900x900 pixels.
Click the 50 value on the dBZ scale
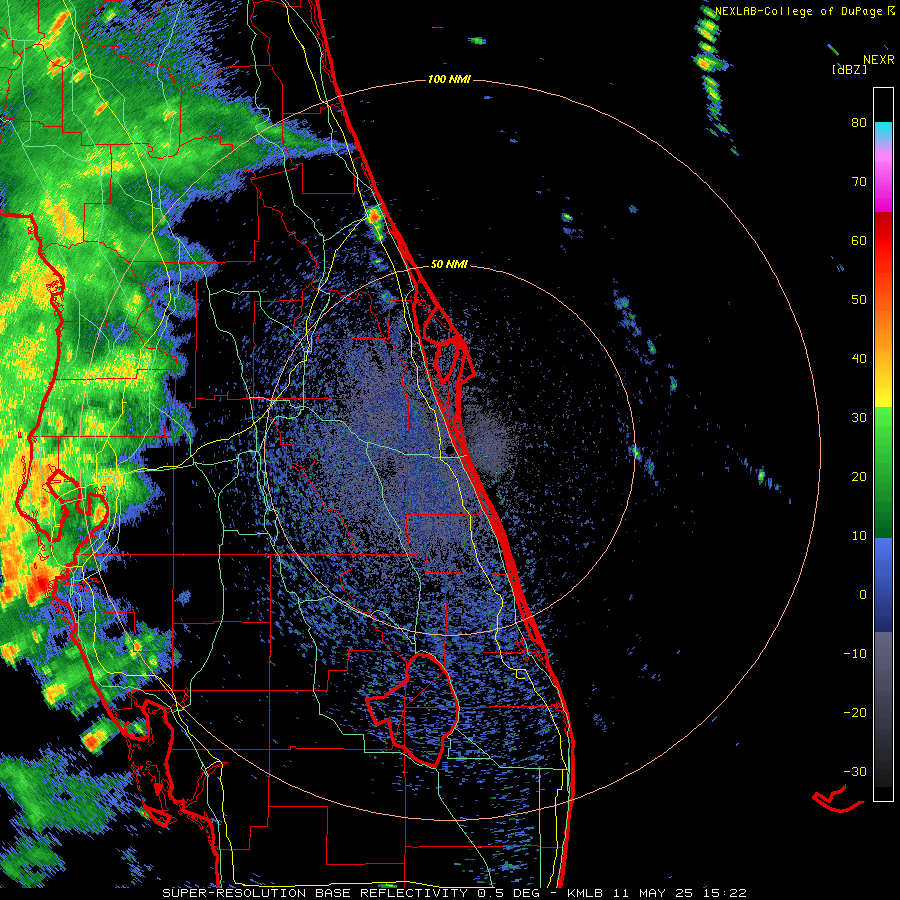tap(859, 300)
